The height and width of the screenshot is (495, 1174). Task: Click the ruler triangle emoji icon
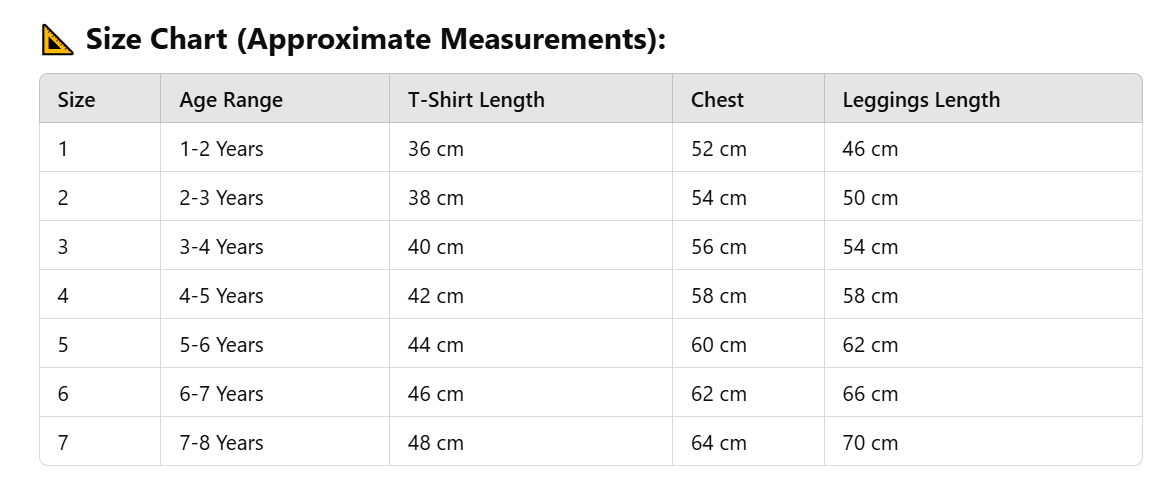coord(58,40)
